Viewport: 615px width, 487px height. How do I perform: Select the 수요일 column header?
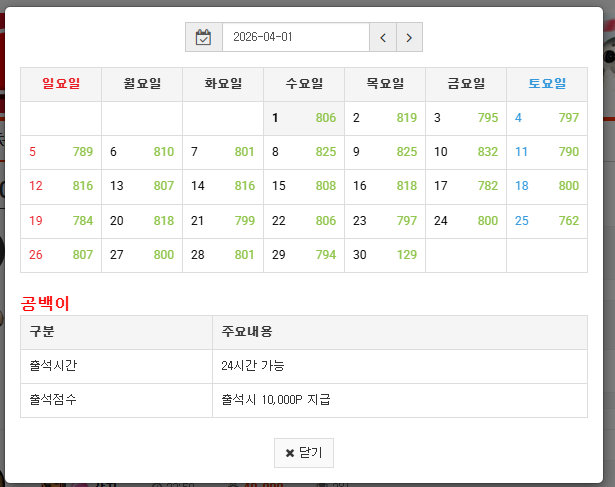pyautogui.click(x=304, y=84)
